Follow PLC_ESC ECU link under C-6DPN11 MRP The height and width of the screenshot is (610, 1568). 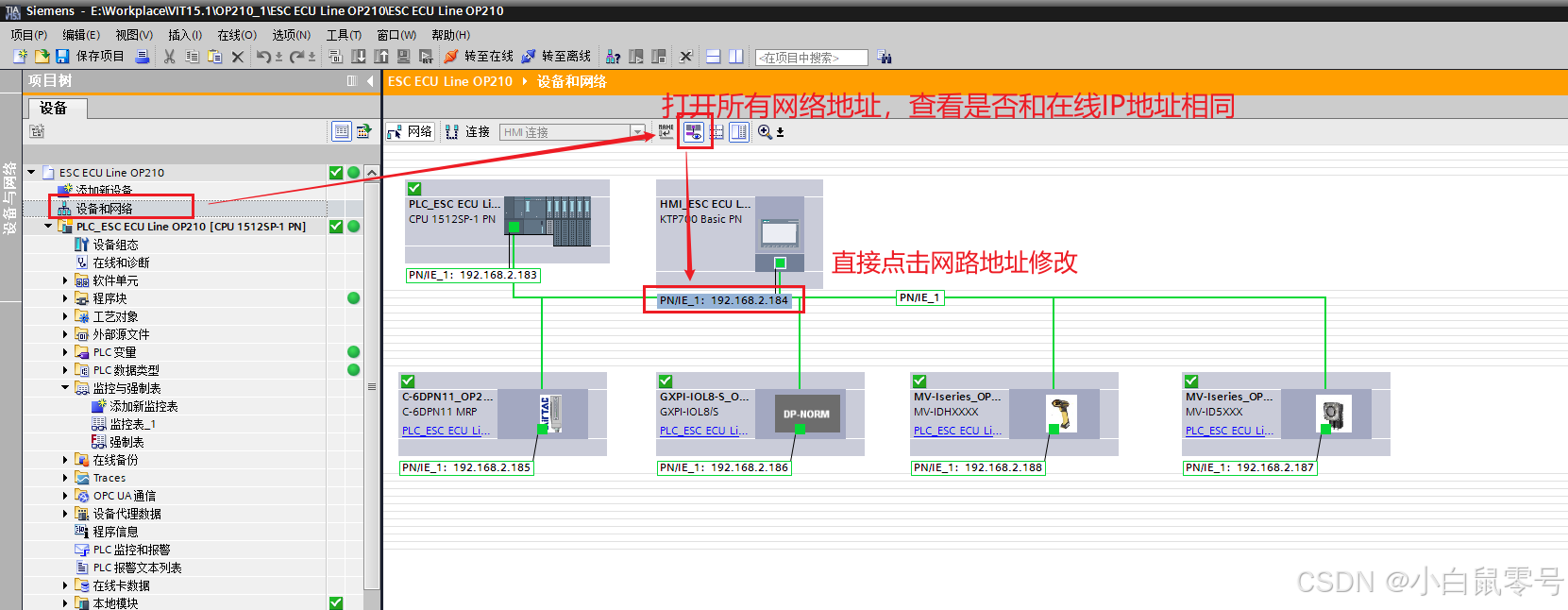coord(446,431)
